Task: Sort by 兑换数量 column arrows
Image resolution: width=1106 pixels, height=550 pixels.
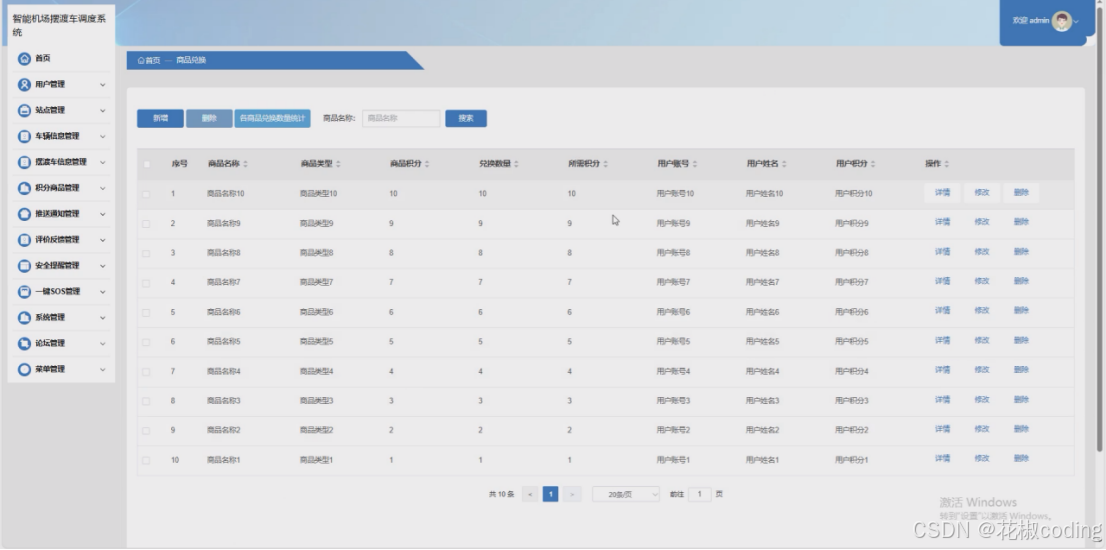Action: click(x=516, y=164)
